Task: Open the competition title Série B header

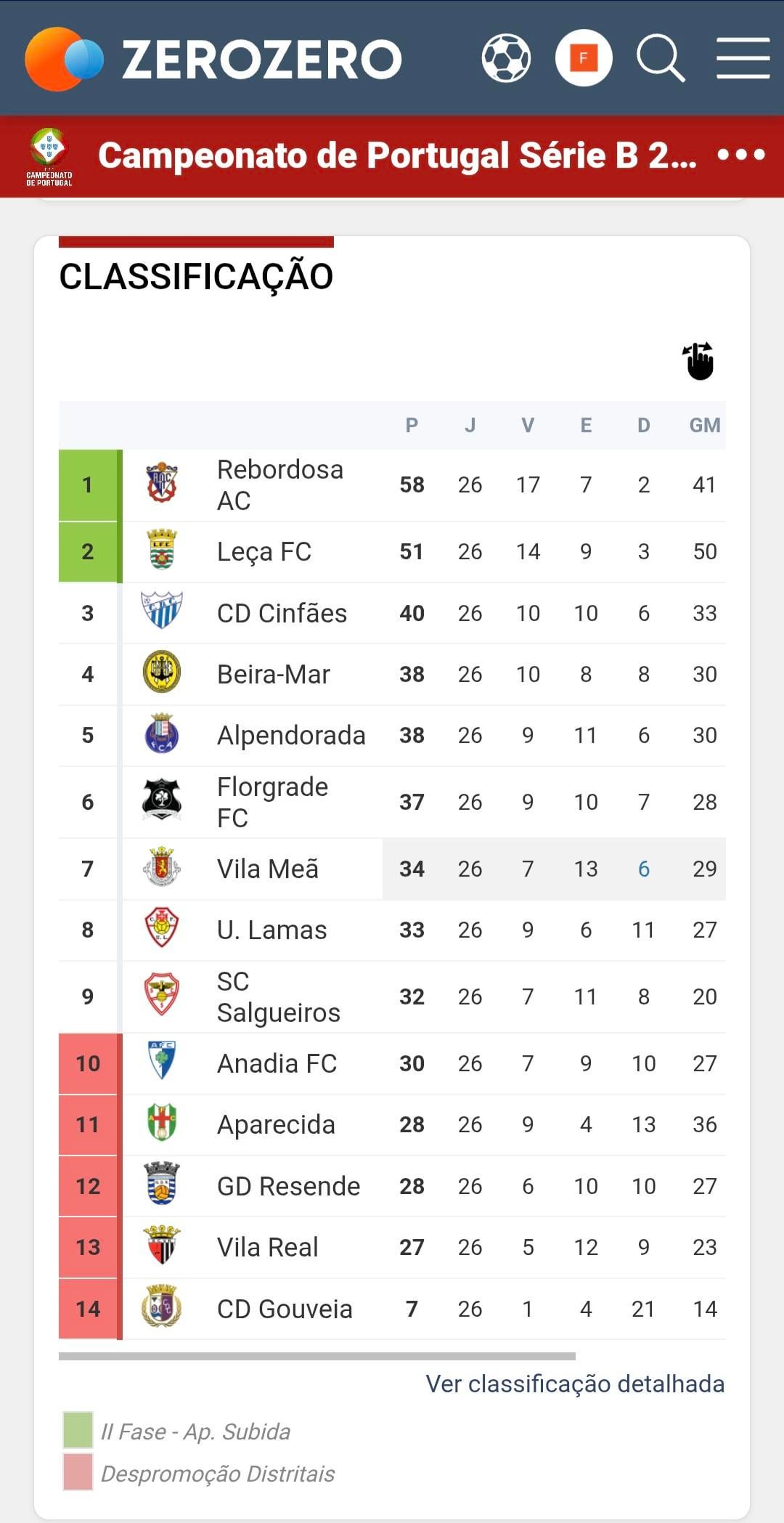Action: pos(396,155)
